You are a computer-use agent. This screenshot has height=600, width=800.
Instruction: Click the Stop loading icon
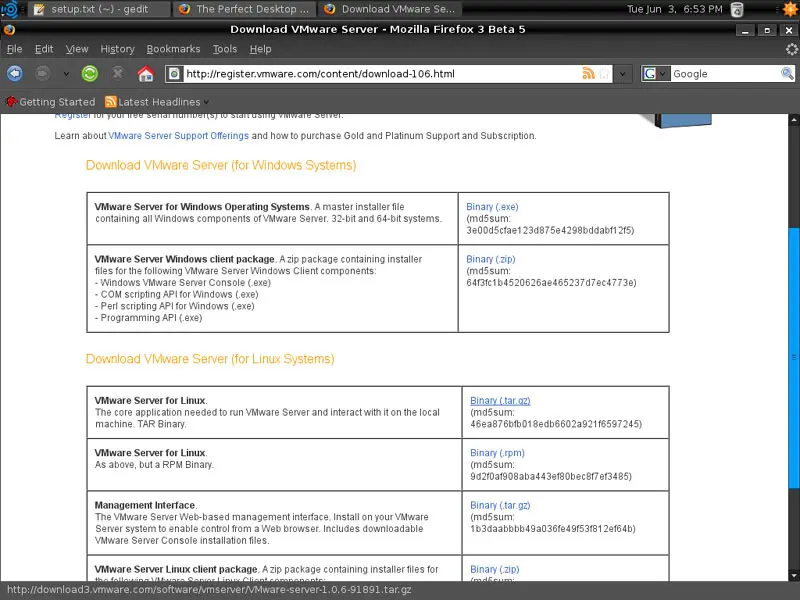118,73
